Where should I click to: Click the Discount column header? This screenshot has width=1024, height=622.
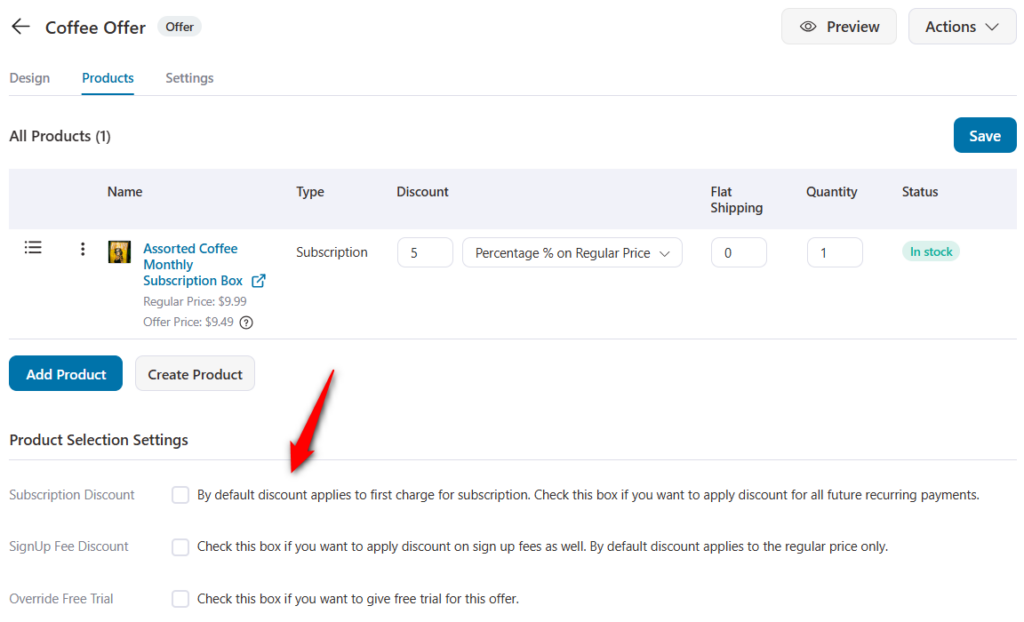tap(423, 191)
